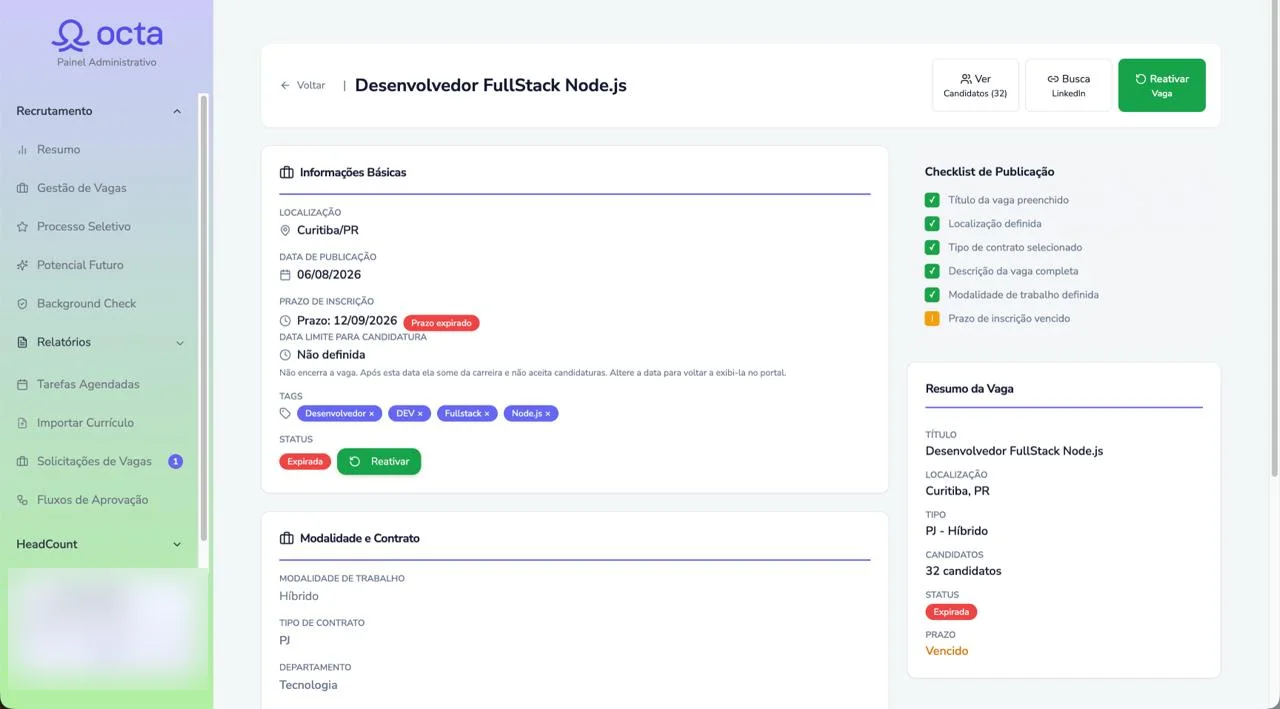Click the Tarefas Agendadas calendar icon

[22, 384]
